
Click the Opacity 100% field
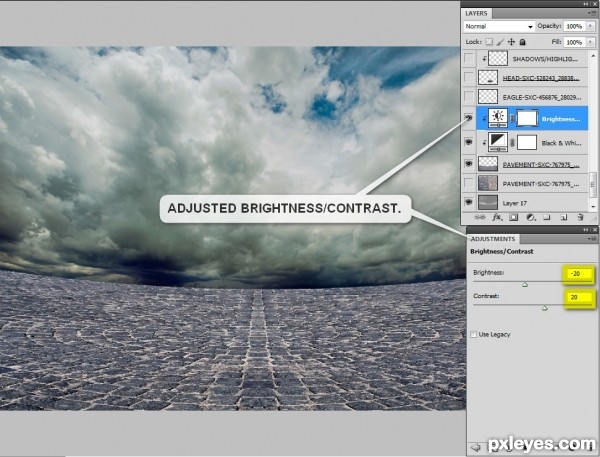point(574,26)
